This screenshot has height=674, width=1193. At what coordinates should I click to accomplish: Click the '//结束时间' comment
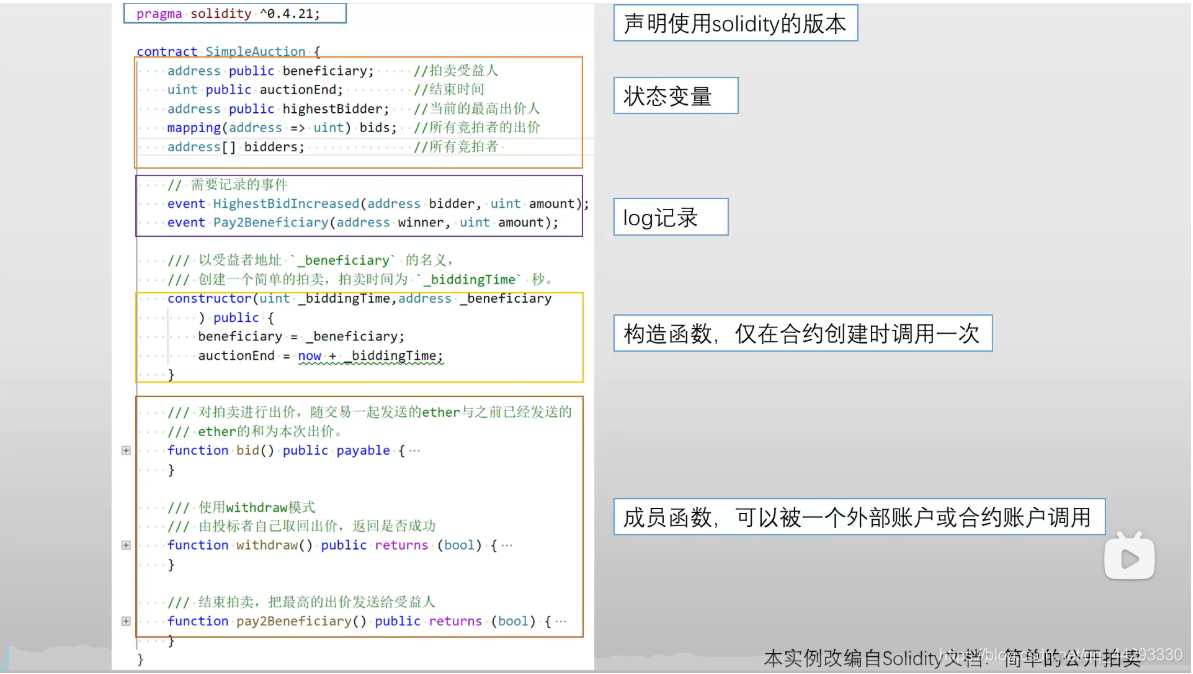coord(448,90)
